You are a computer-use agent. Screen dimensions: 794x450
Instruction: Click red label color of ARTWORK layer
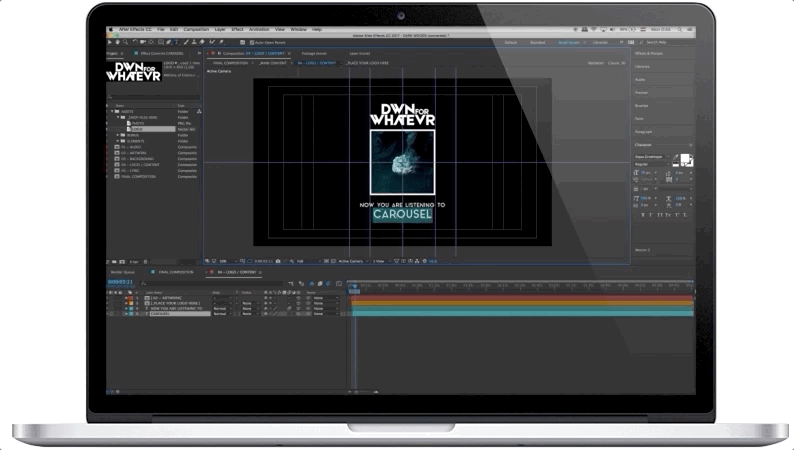coord(130,298)
